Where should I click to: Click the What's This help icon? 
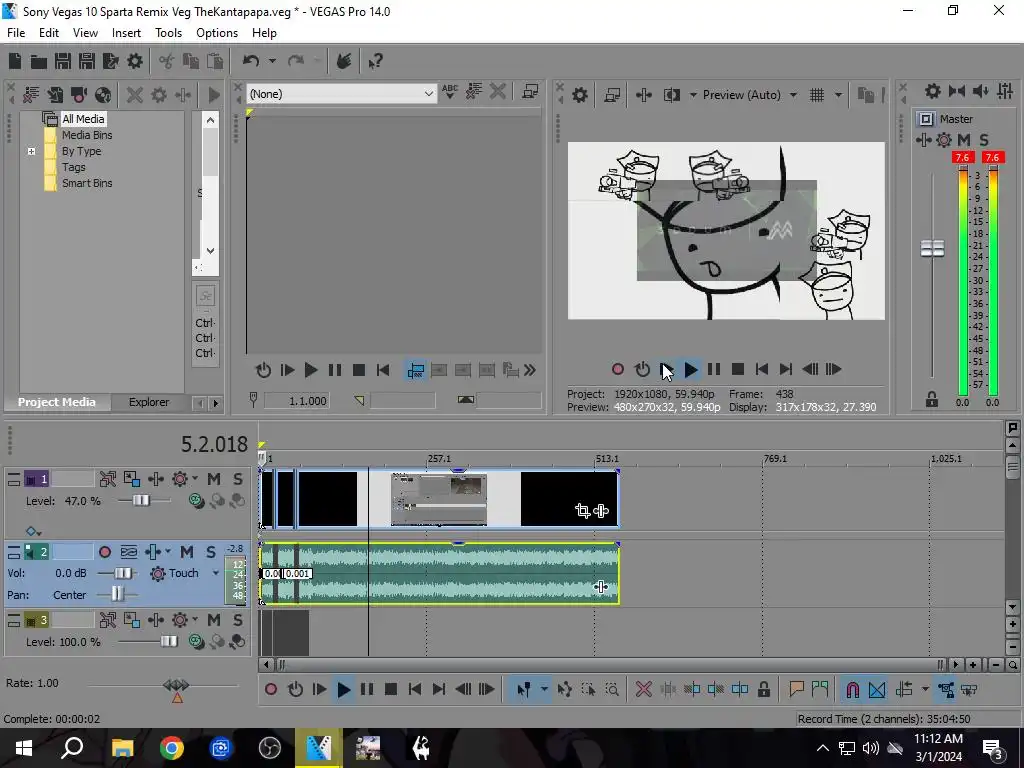point(375,61)
